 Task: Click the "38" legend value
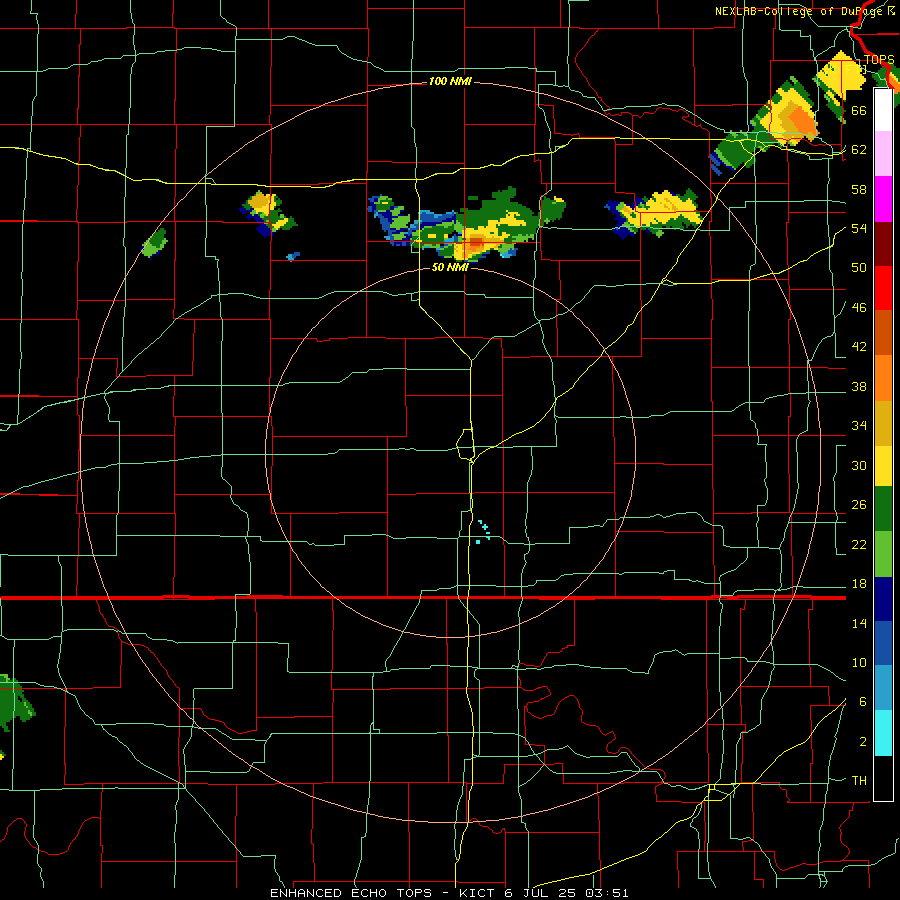[x=859, y=386]
